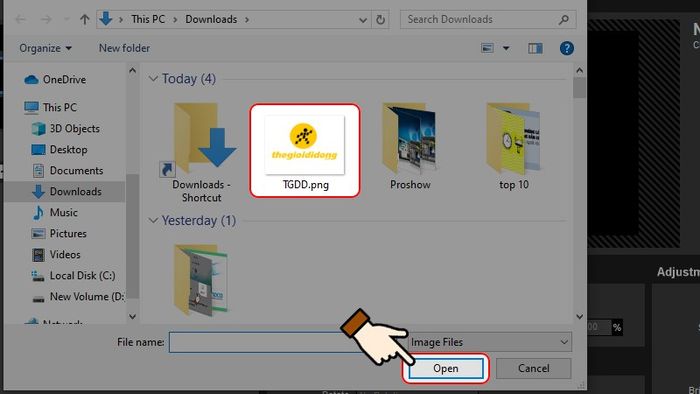Select the Proshow folder
Image resolution: width=700 pixels, height=394 pixels.
[410, 146]
